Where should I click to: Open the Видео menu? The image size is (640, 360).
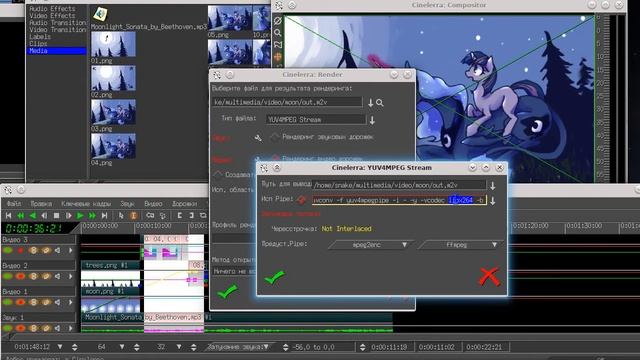[153, 203]
